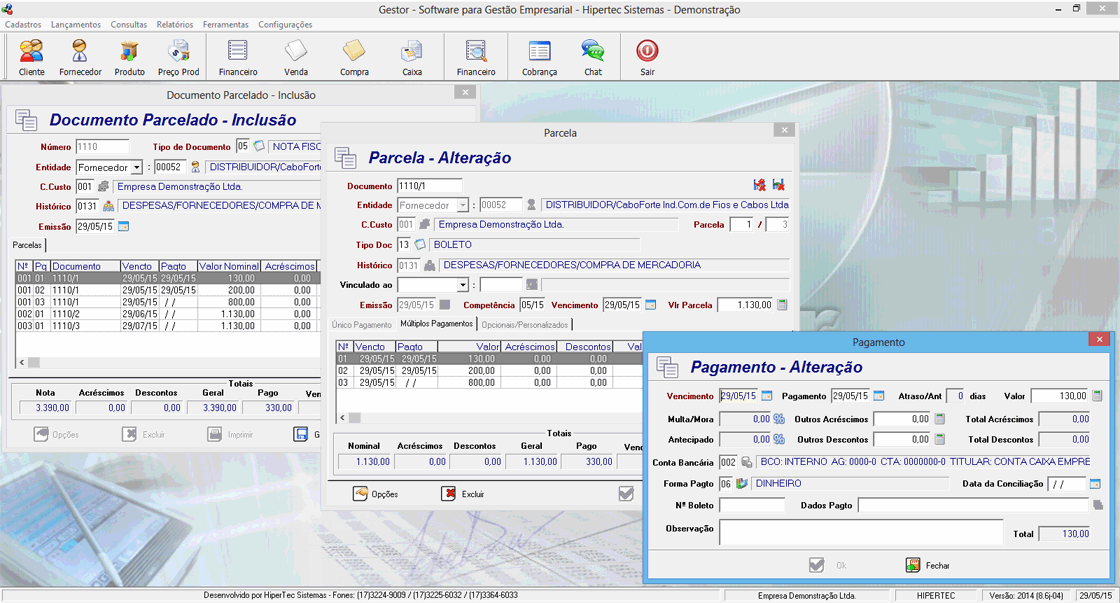The image size is (1120, 603).
Task: Select row 1110/2 in Parcelas grid
Action: pyautogui.click(x=168, y=314)
